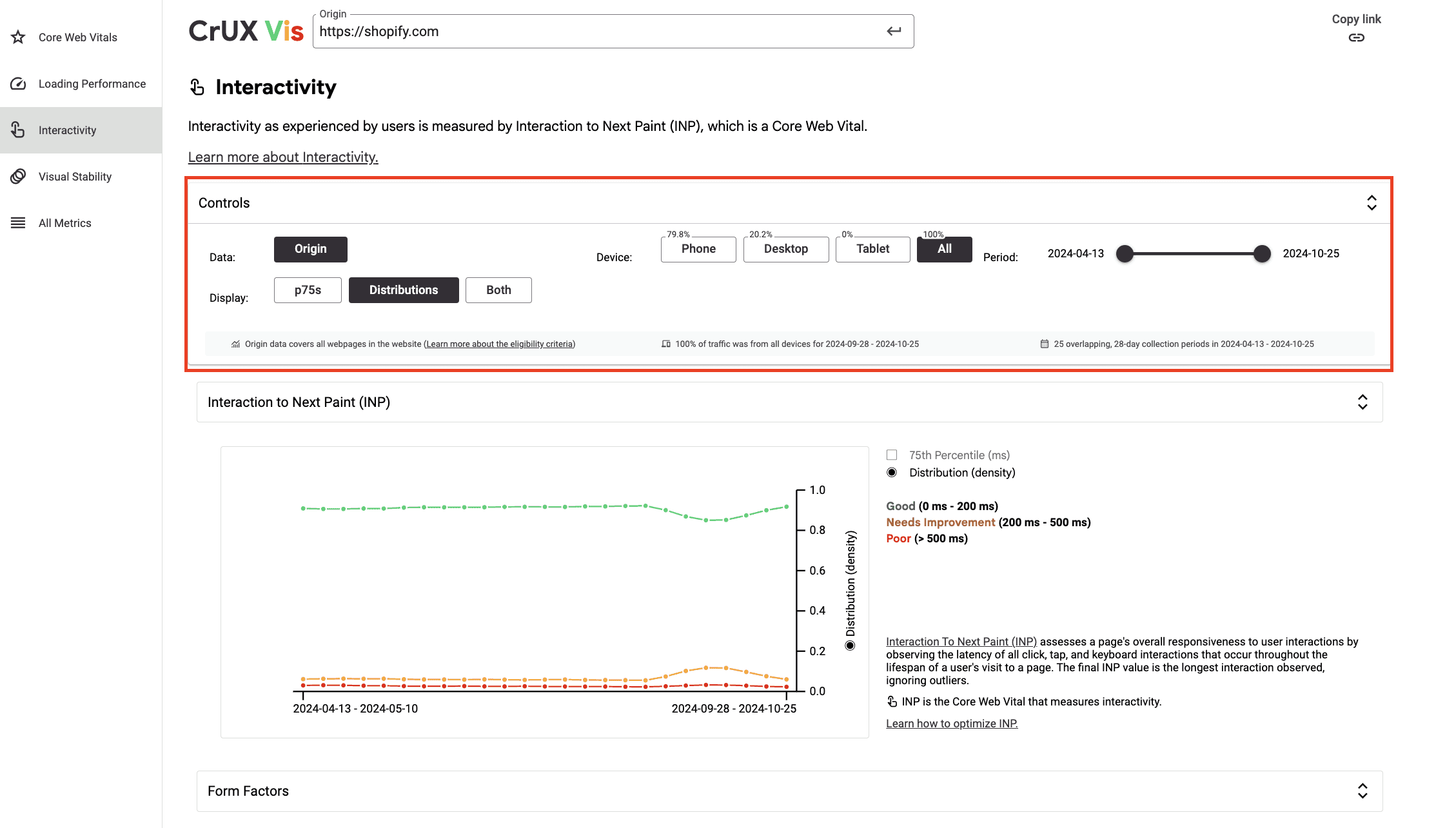Check the 75th Percentile (ms) checkbox
Screen dimensions: 1456x828
coord(892,455)
